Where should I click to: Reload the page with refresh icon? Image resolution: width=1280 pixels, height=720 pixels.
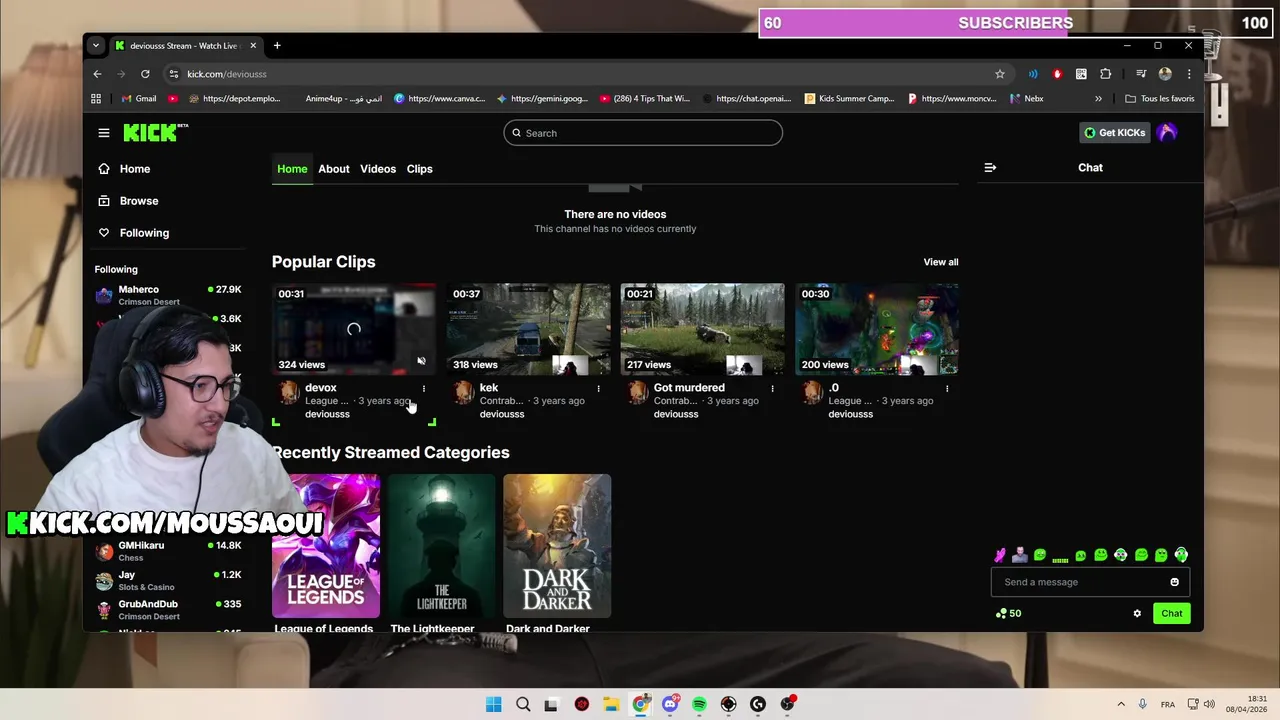[x=145, y=74]
